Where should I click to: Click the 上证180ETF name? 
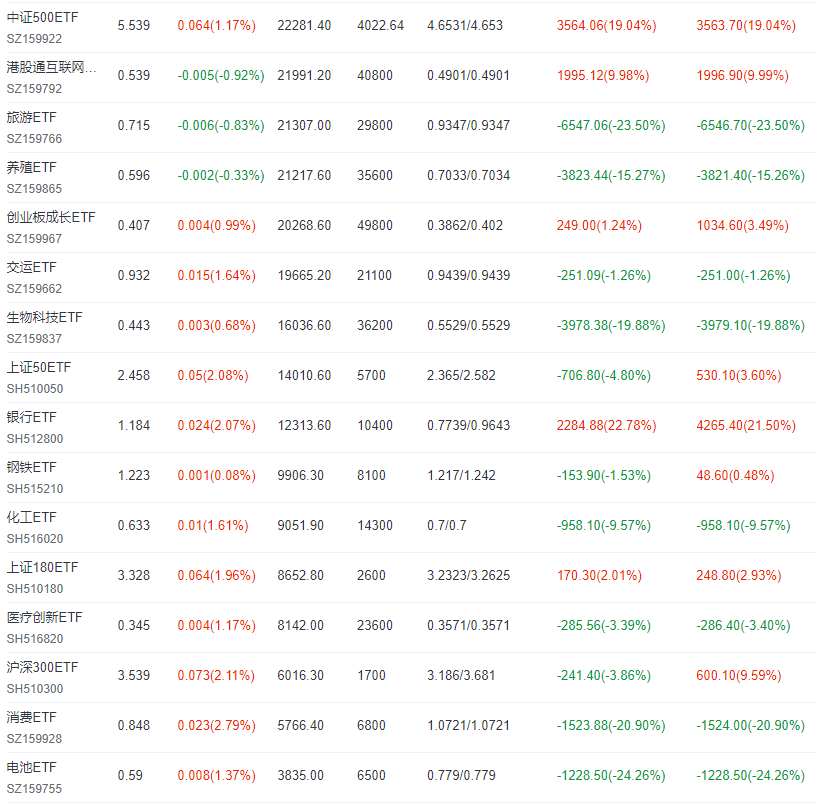click(42, 567)
